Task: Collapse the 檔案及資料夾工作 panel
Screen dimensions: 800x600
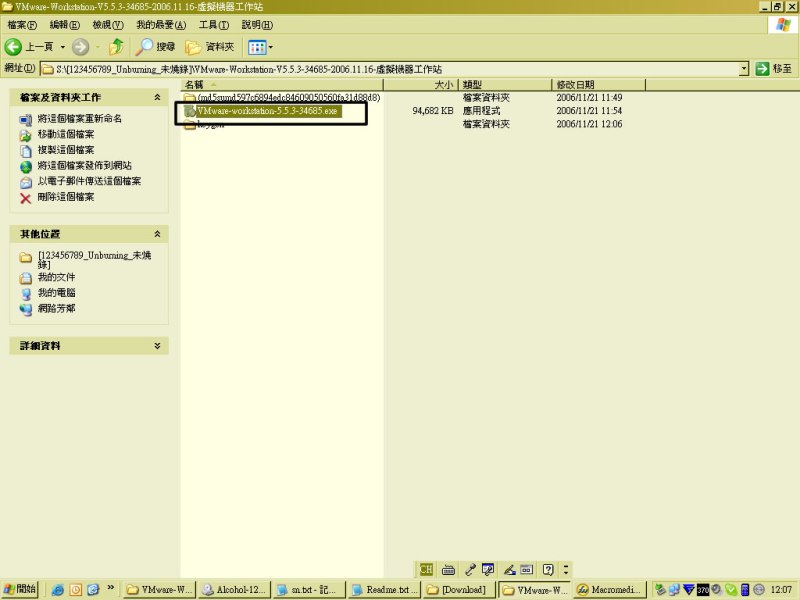Action: tap(157, 97)
